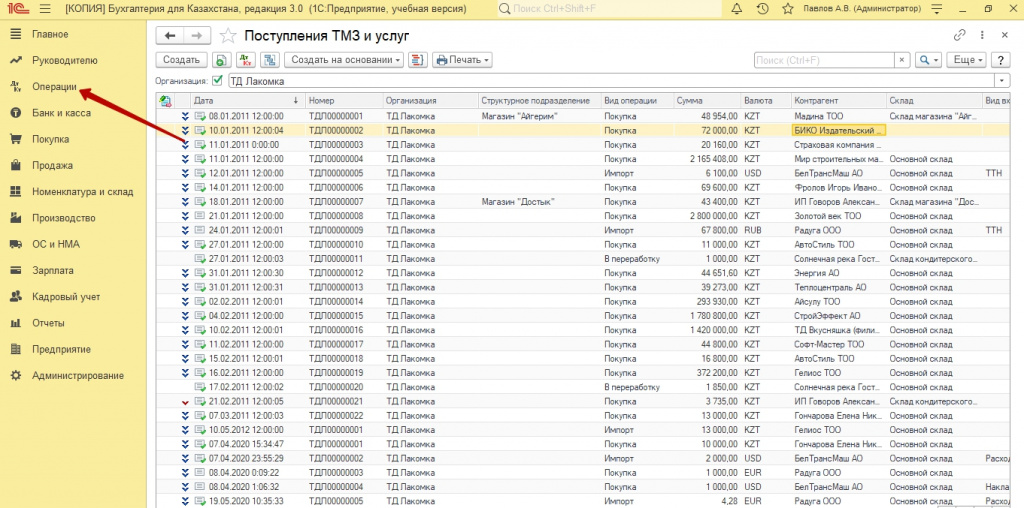Viewport: 1024px width, 508px height.
Task: Select row dated 21.02.2011 12:00:05
Action: pyautogui.click(x=584, y=402)
